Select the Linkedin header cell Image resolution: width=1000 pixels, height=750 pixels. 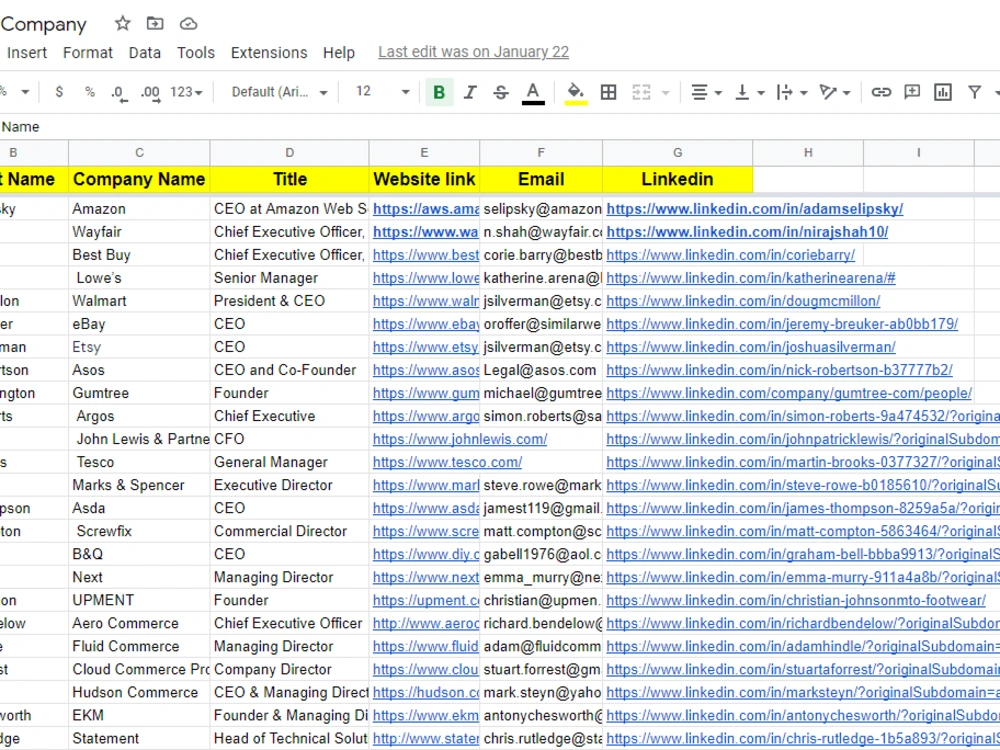coord(677,179)
